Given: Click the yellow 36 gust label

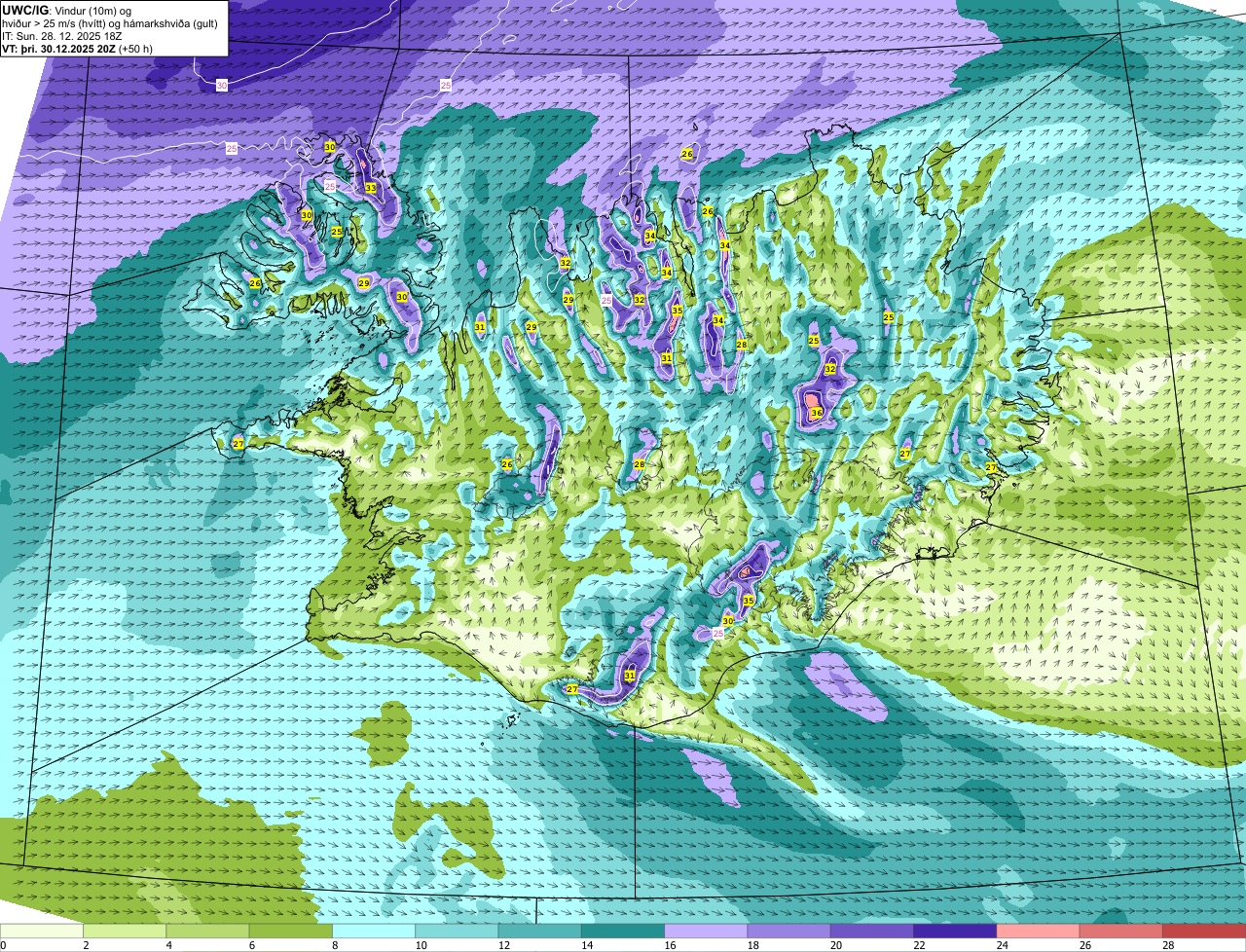Looking at the screenshot, I should tap(817, 413).
